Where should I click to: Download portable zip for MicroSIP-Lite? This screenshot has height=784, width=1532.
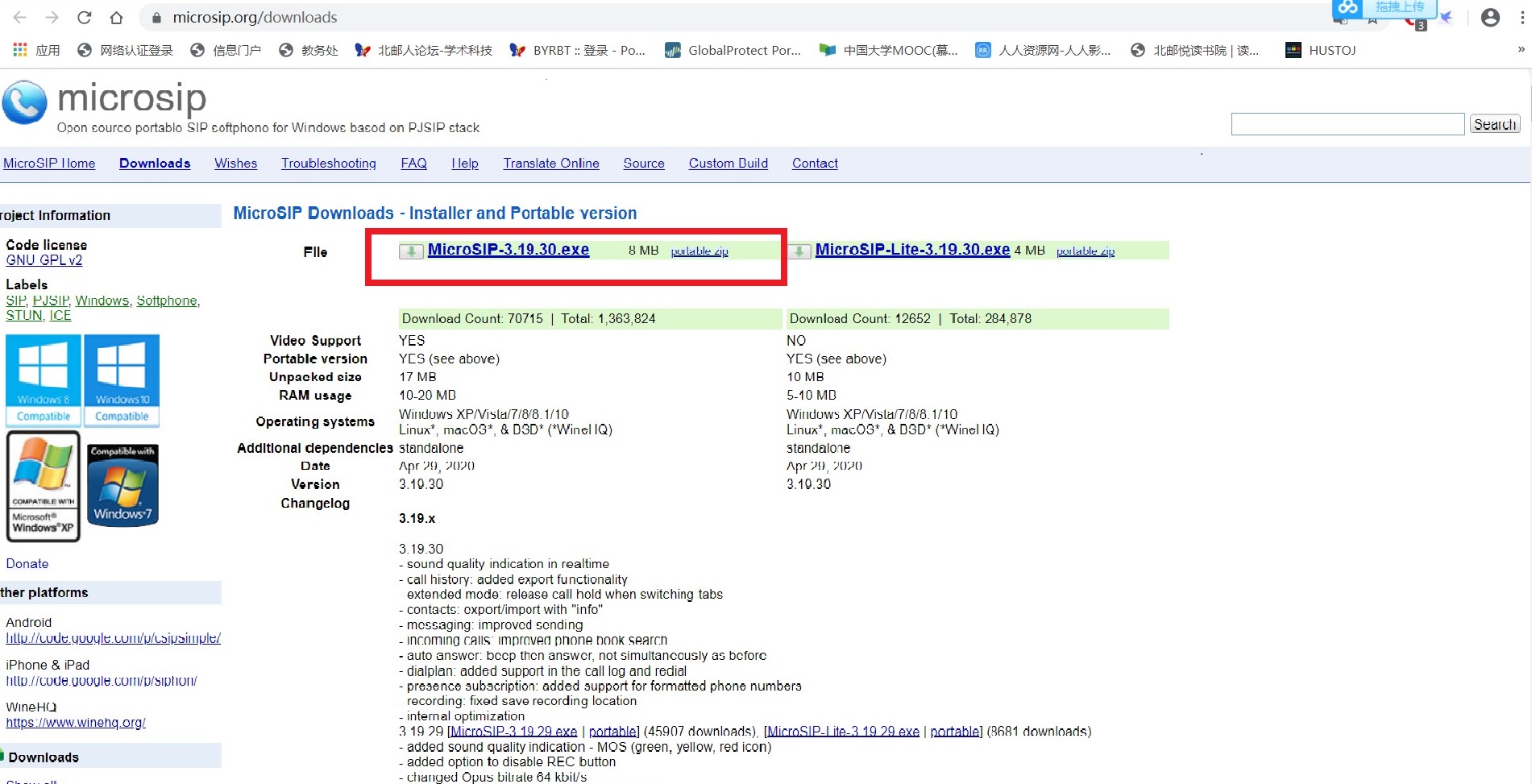click(x=1086, y=251)
